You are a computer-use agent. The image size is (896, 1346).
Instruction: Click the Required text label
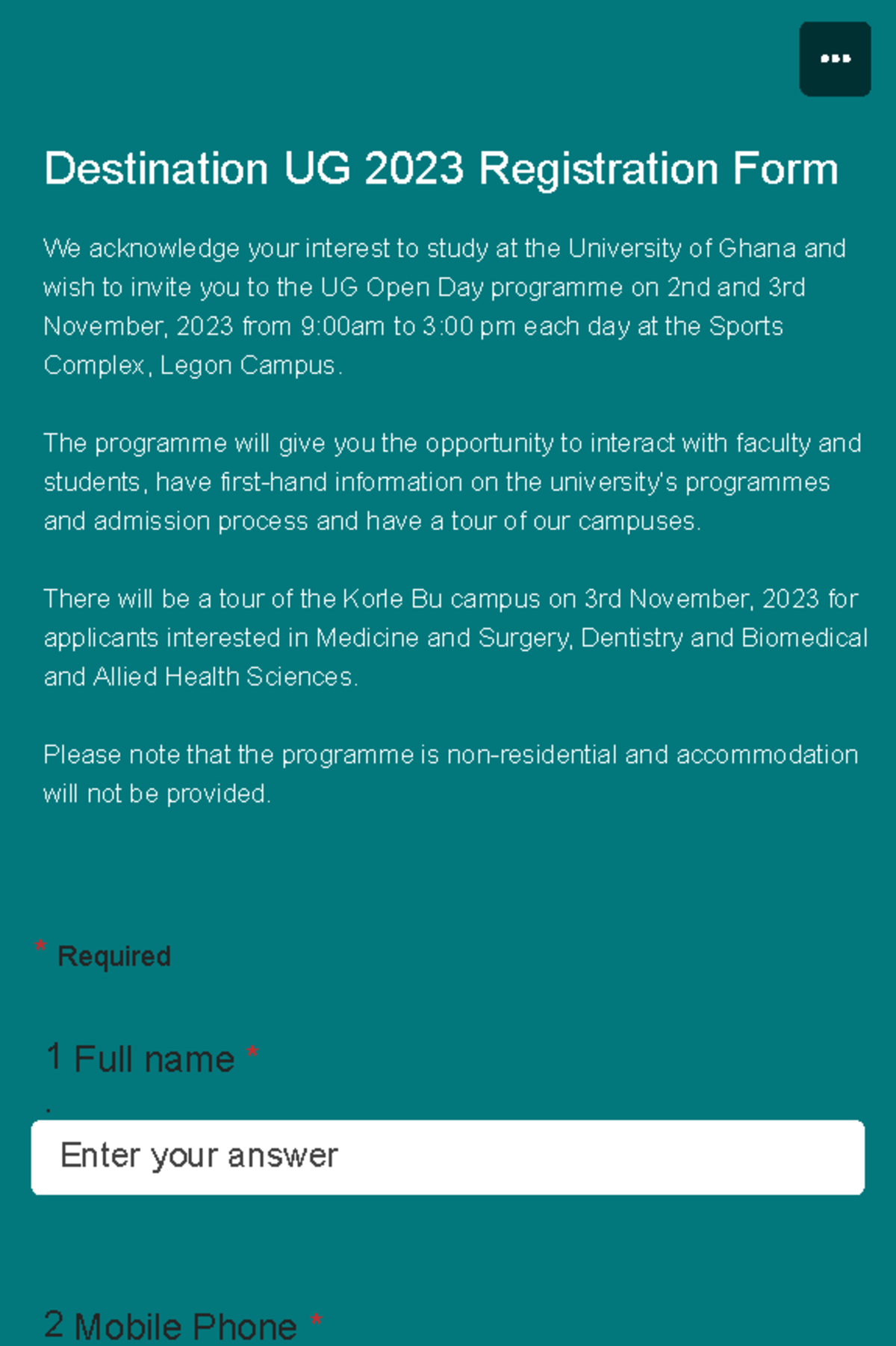(x=113, y=954)
